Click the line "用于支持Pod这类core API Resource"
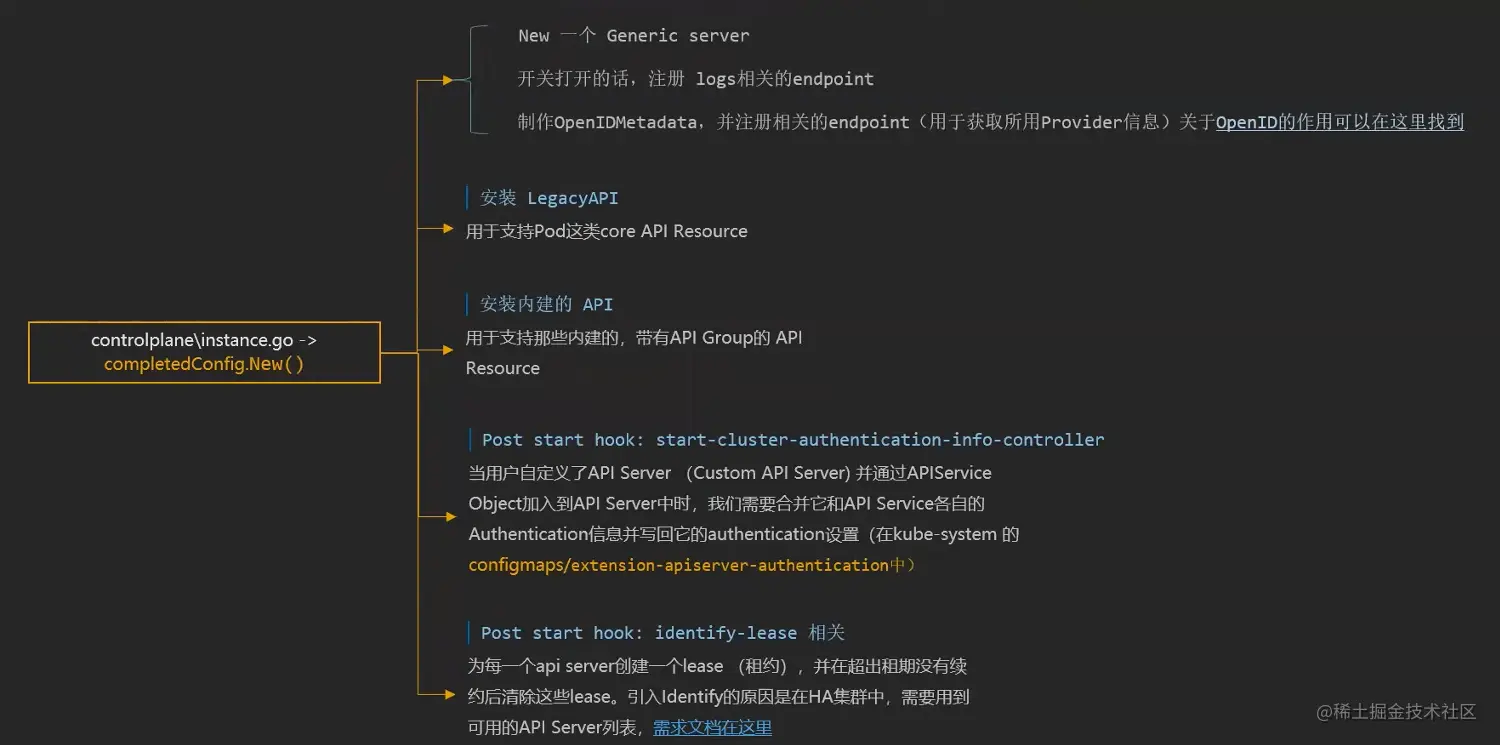This screenshot has width=1500, height=745. tap(606, 231)
